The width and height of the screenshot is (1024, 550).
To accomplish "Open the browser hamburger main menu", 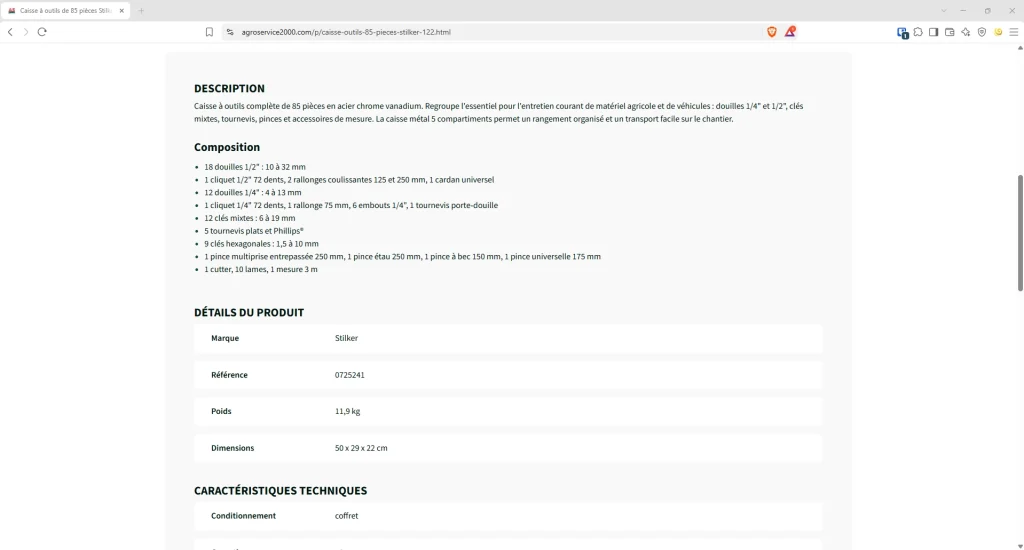I will (1014, 32).
